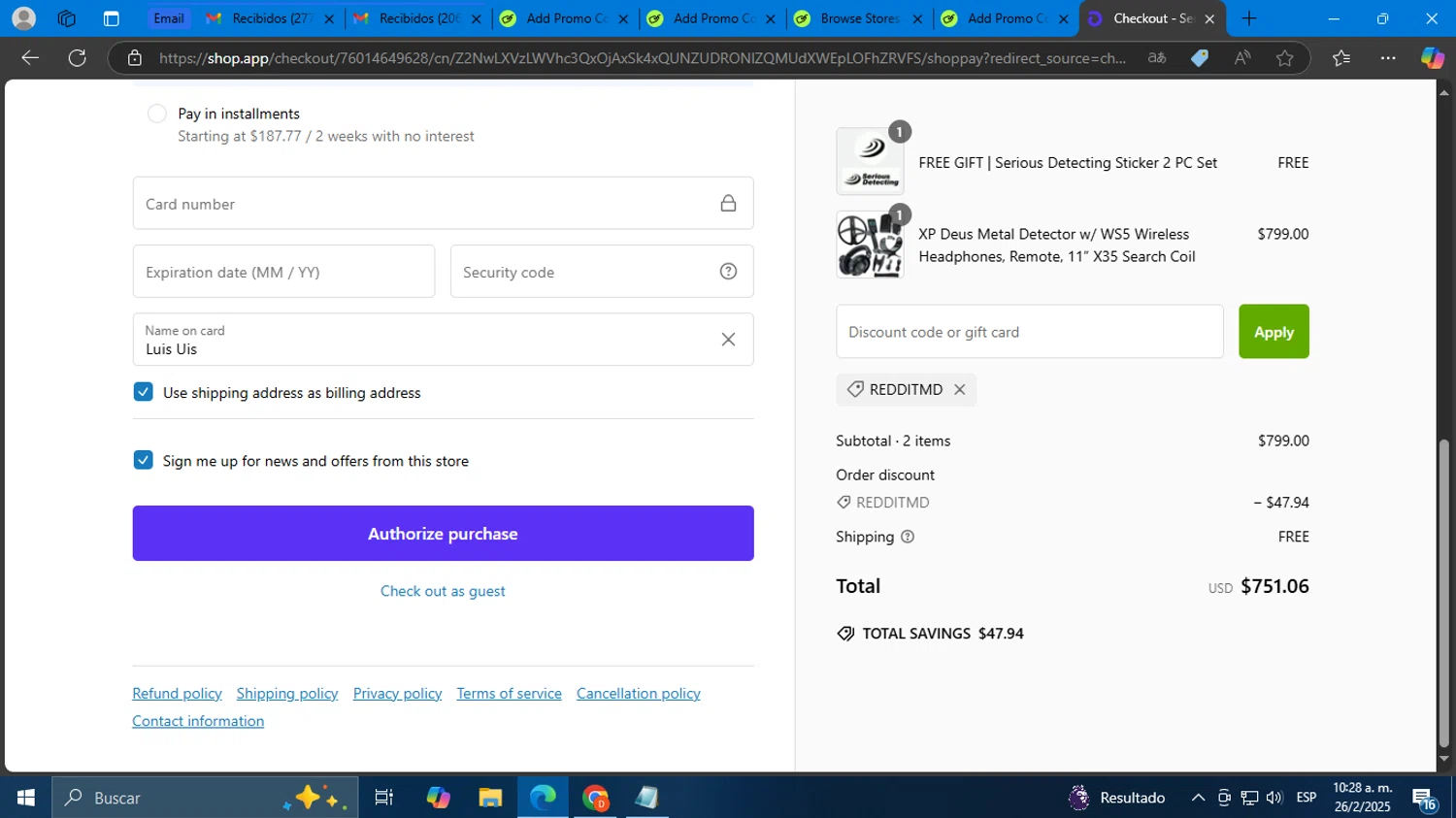Click the Total Savings tag icon
This screenshot has width=1456, height=818.
[845, 634]
